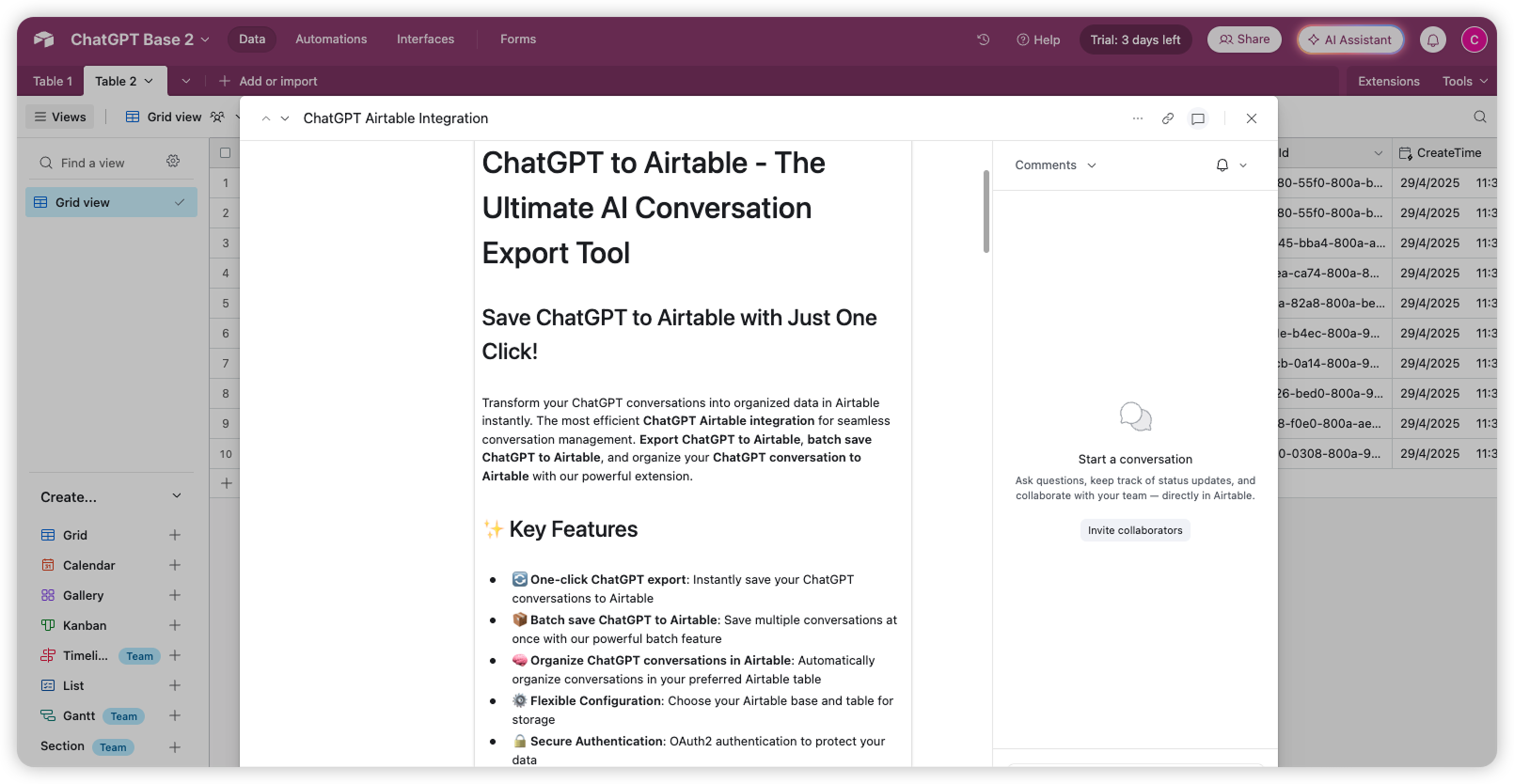Click Trial: 3 days left badge

[x=1136, y=39]
